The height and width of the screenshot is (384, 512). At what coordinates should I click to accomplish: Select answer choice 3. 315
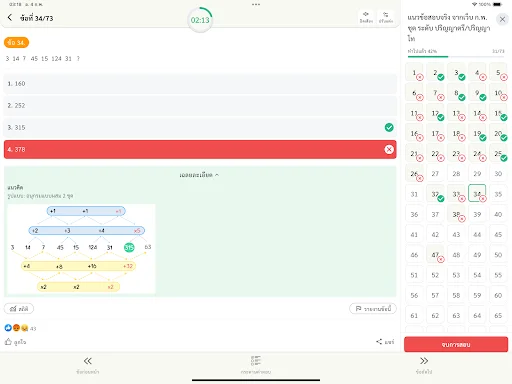pos(200,128)
